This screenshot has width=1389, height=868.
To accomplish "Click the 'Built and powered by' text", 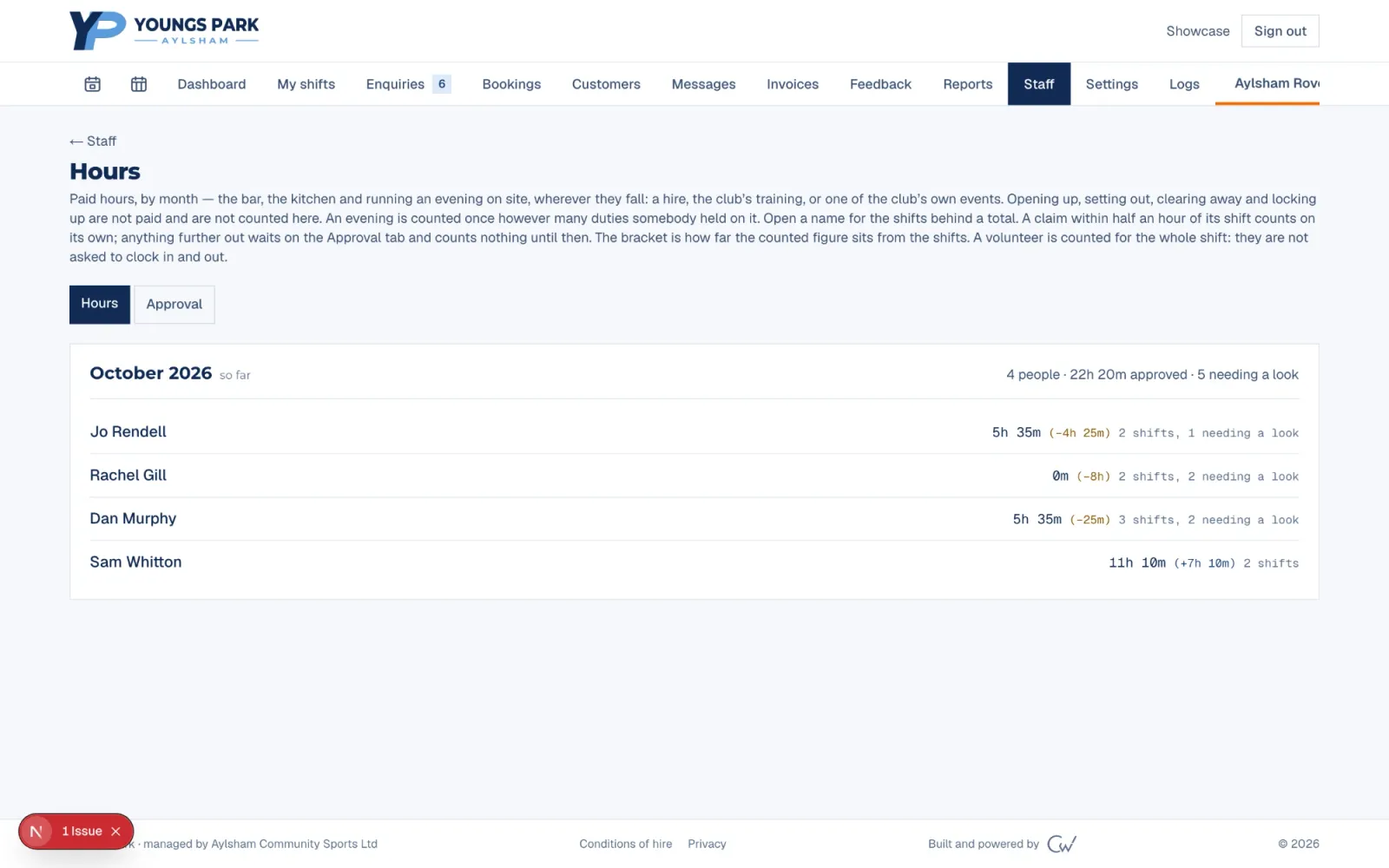I will [x=984, y=844].
